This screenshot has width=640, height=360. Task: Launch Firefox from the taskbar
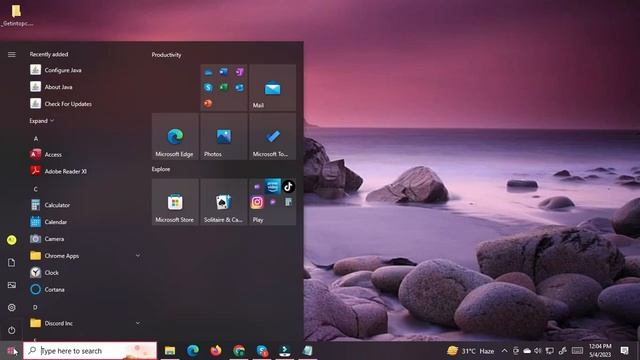[216, 351]
